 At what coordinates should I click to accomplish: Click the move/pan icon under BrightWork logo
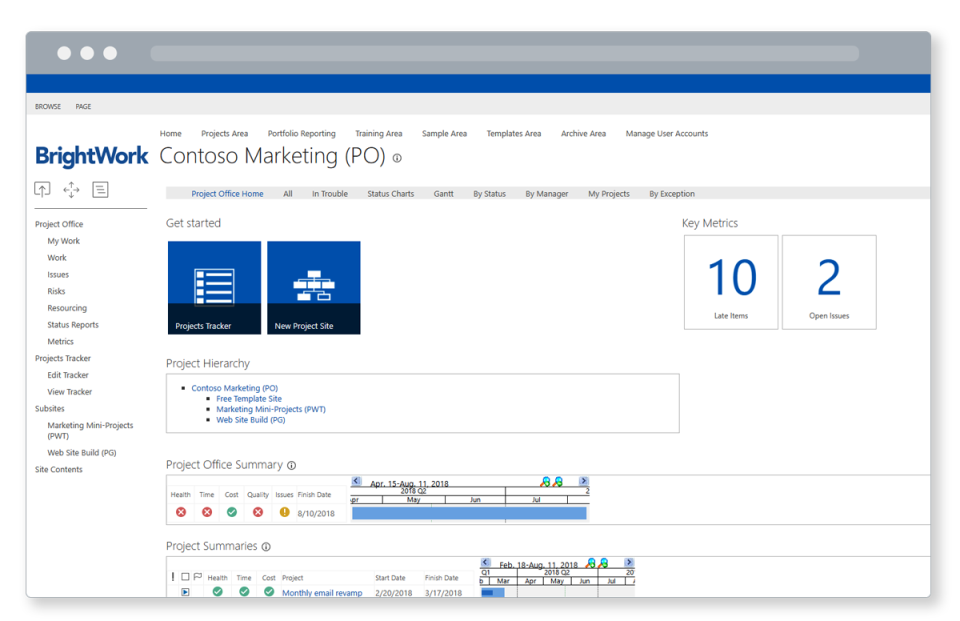coord(71,189)
